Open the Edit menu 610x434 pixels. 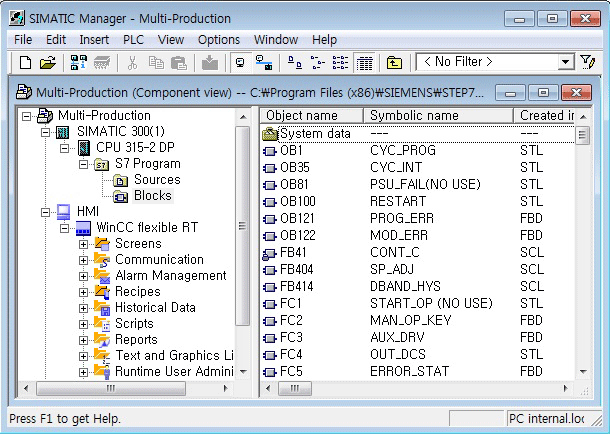[56, 40]
